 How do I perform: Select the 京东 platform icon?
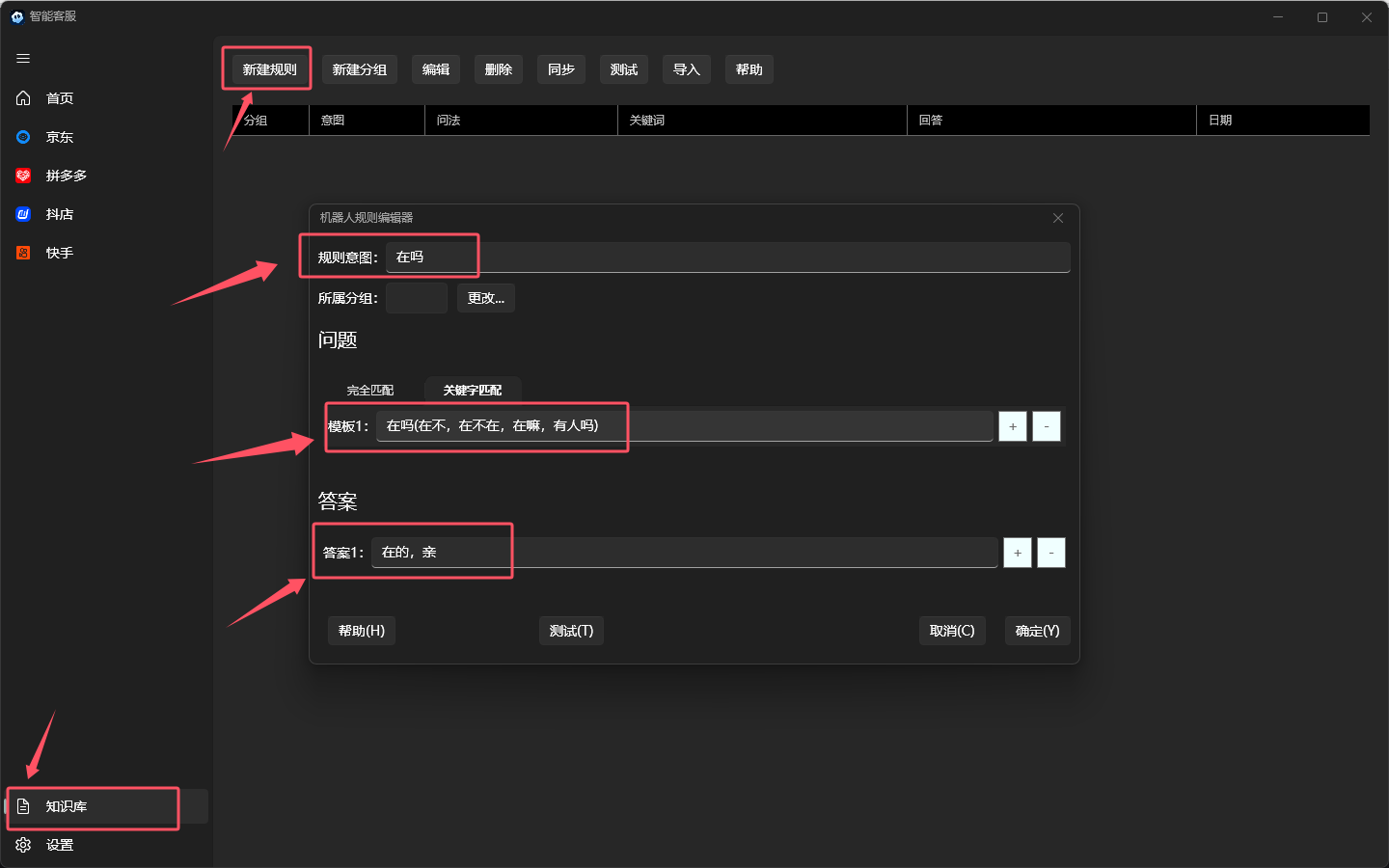pos(23,137)
